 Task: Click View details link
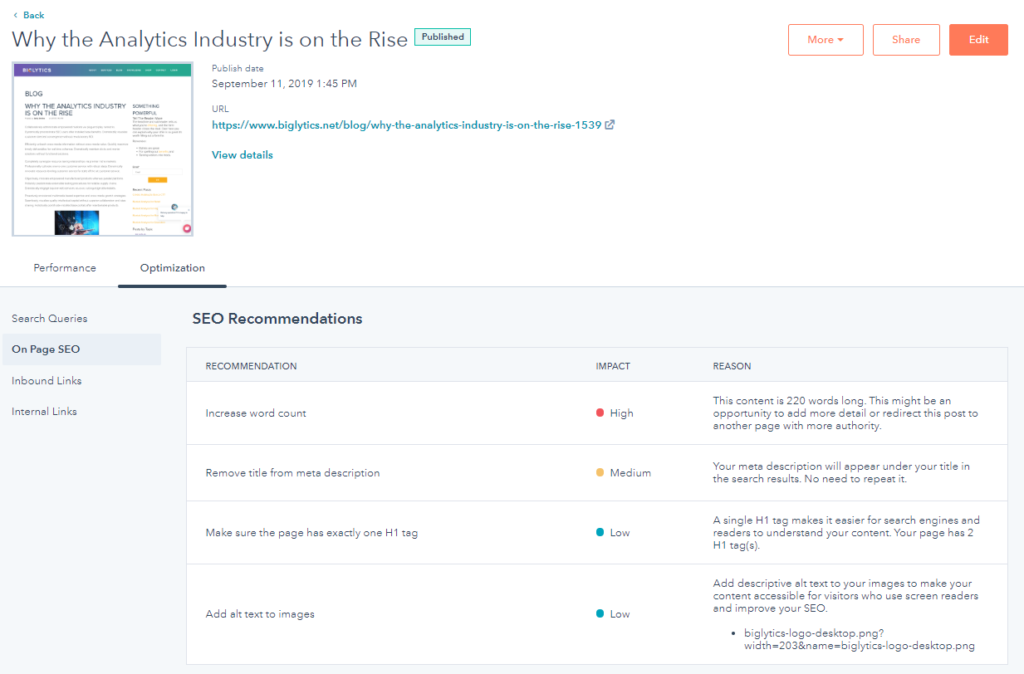coord(242,155)
